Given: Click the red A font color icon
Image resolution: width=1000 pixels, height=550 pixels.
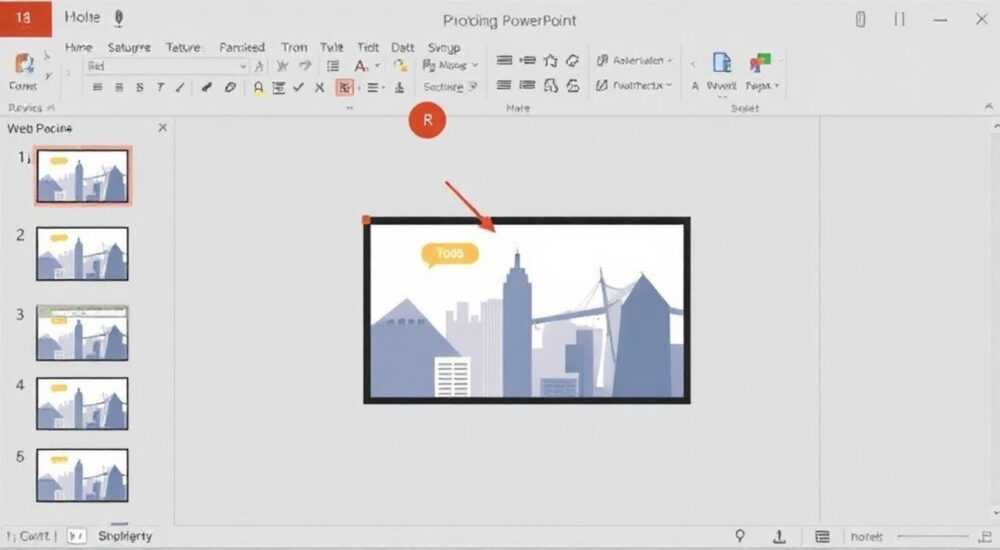Looking at the screenshot, I should (x=361, y=66).
